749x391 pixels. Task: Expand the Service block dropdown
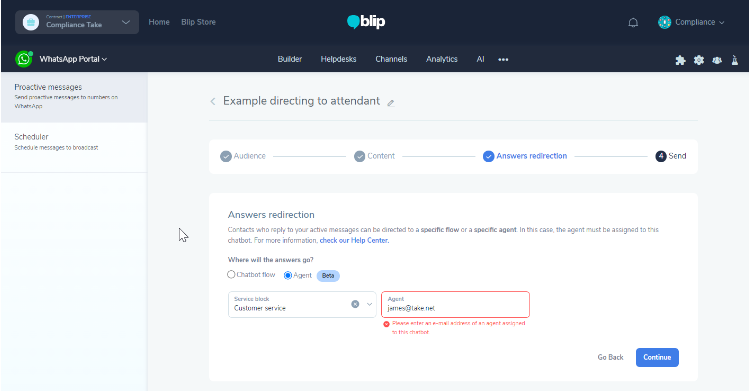(369, 304)
